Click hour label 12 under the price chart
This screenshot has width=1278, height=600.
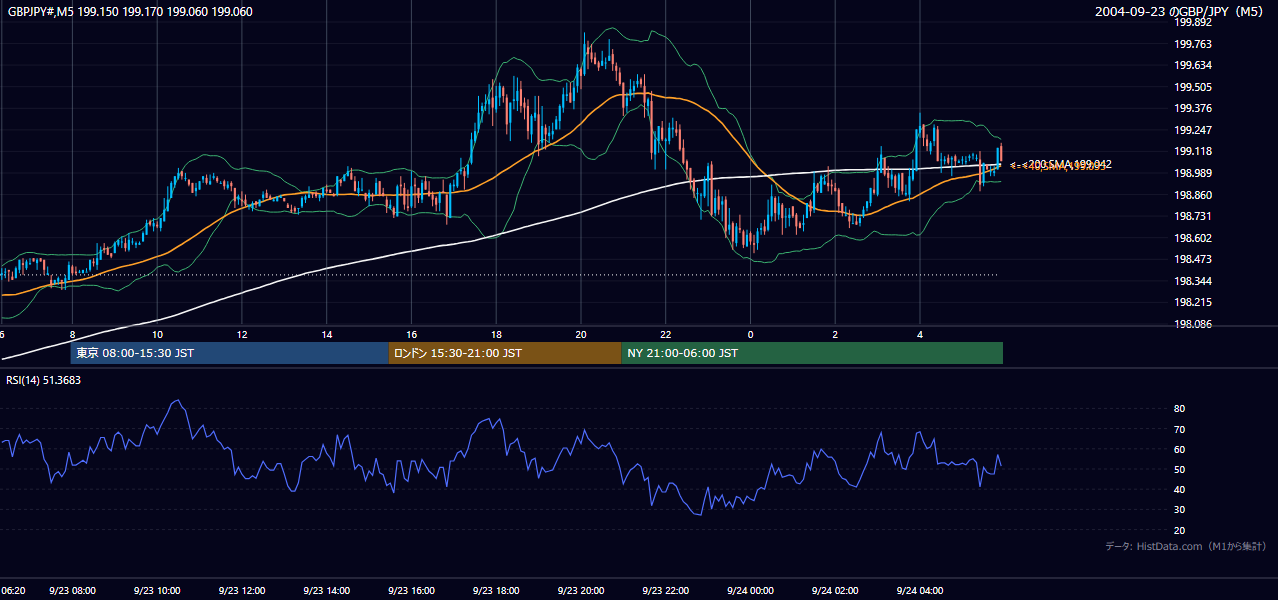pos(242,334)
